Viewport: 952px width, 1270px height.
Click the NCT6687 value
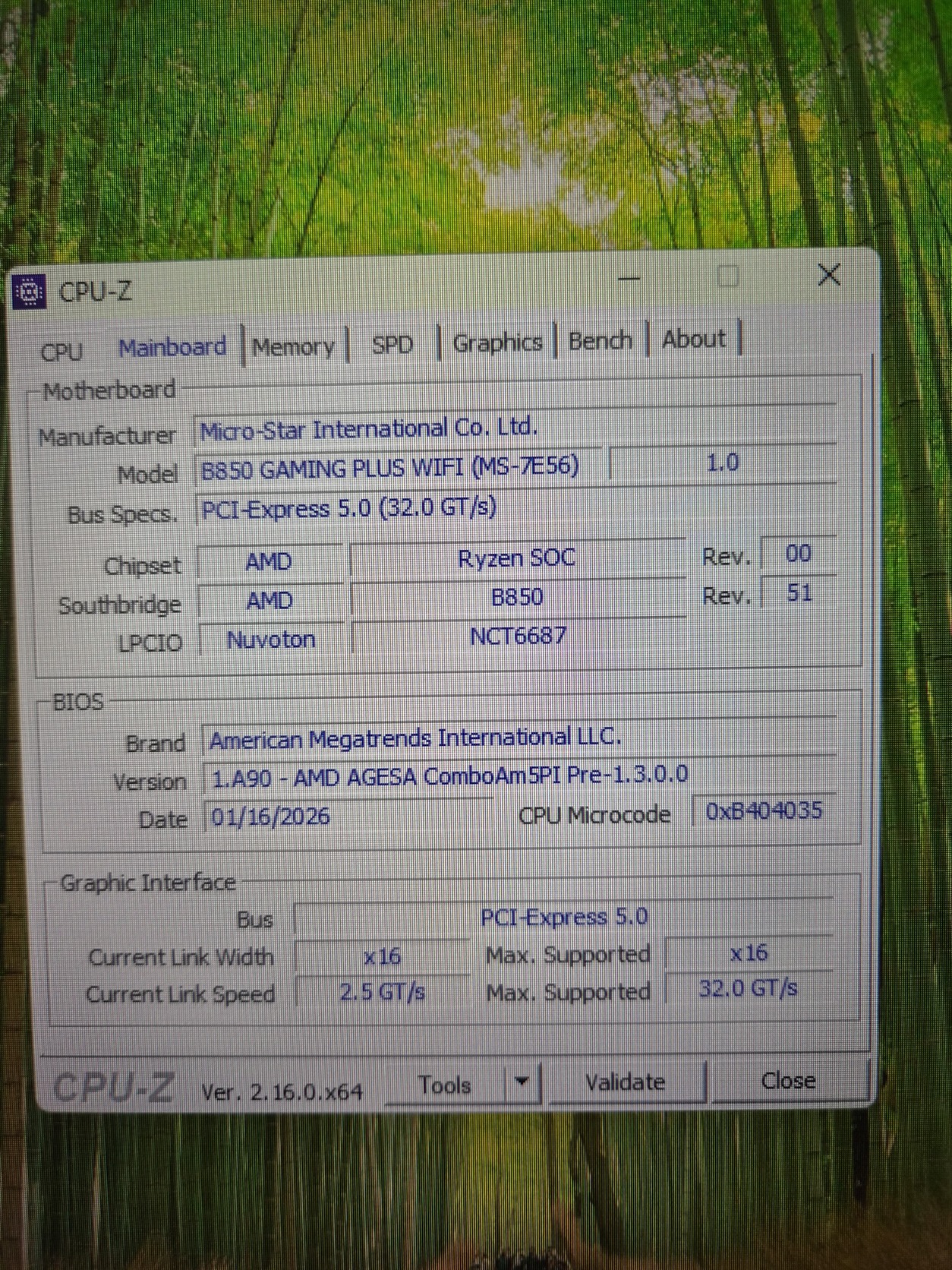coord(519,636)
